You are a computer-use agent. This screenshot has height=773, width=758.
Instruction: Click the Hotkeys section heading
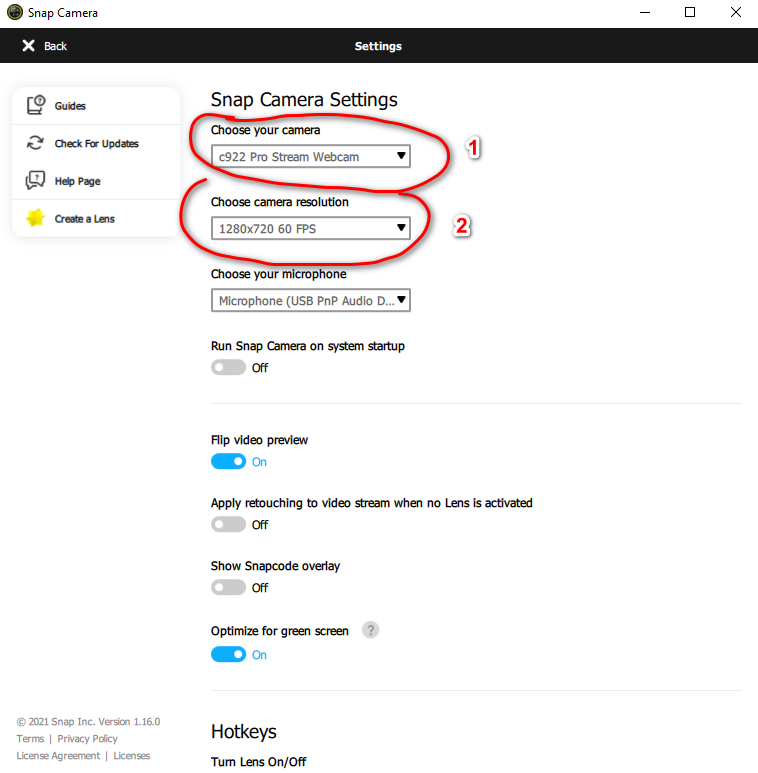243,732
